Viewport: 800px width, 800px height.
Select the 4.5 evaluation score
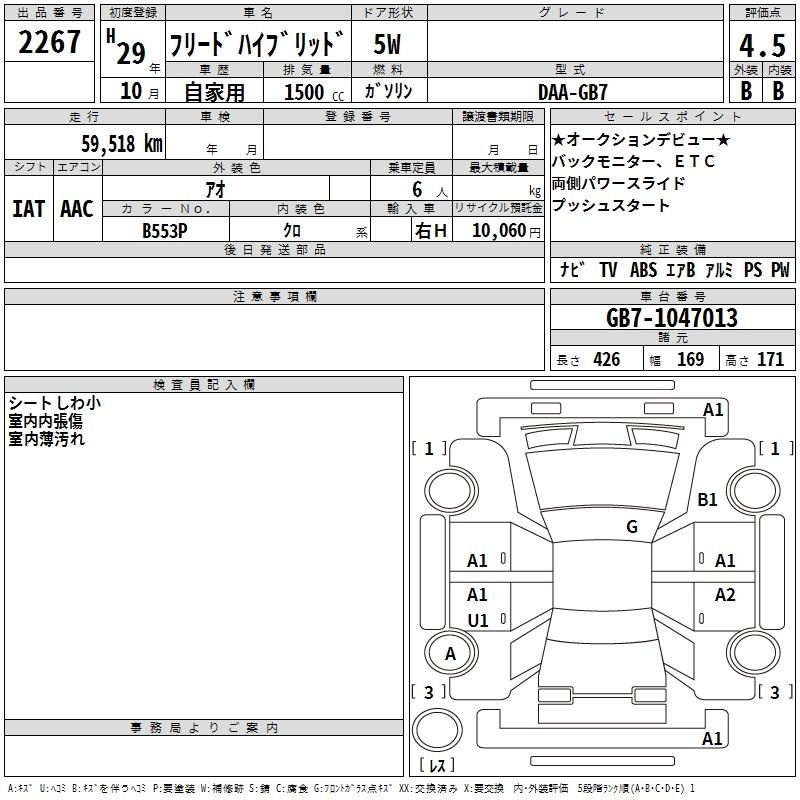pos(761,46)
